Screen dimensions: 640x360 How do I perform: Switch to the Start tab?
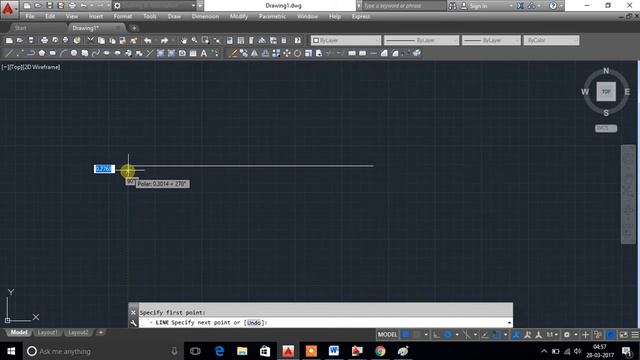[x=20, y=28]
